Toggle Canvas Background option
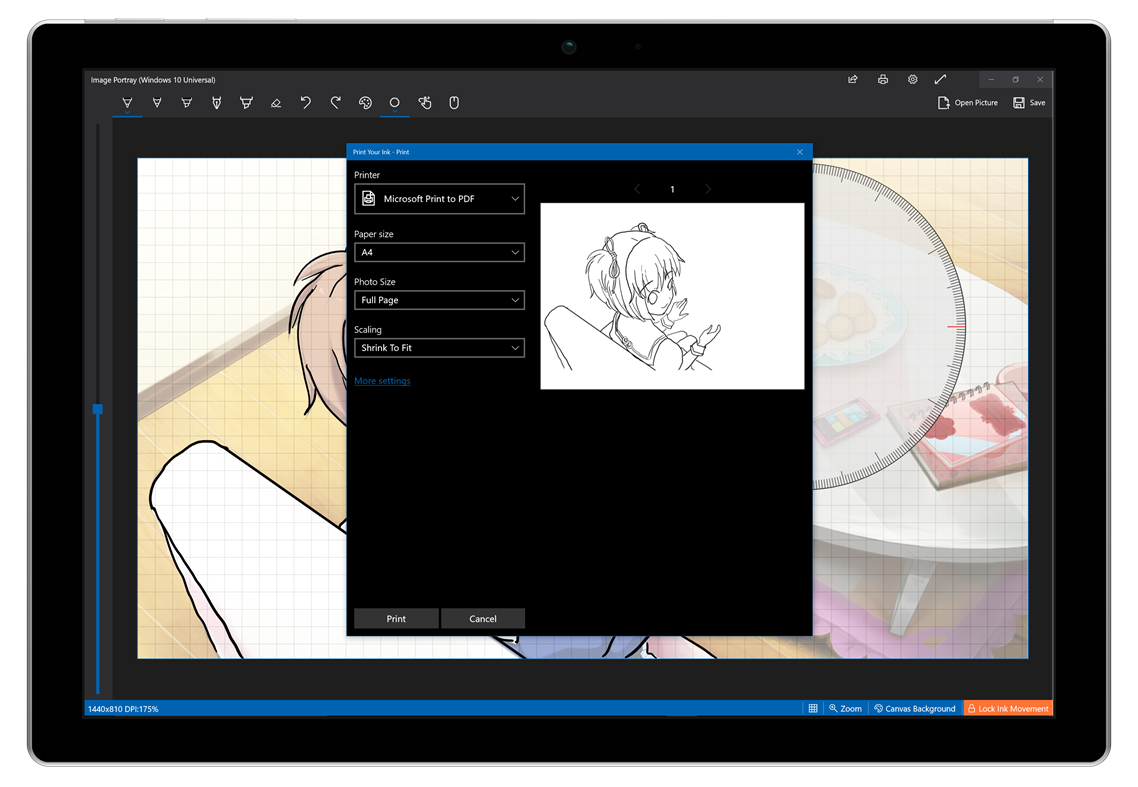The width and height of the screenshot is (1138, 787). (914, 708)
